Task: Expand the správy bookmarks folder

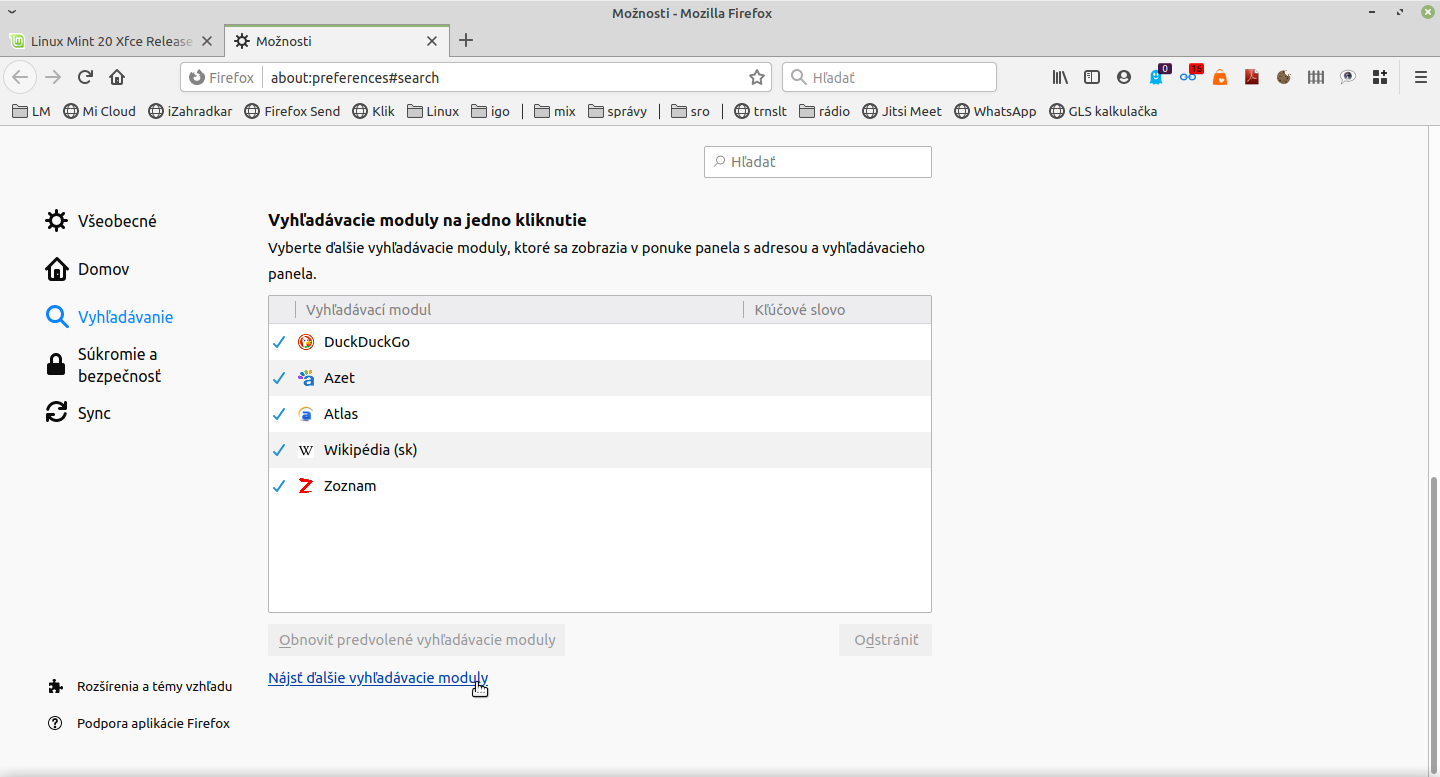Action: (x=617, y=111)
